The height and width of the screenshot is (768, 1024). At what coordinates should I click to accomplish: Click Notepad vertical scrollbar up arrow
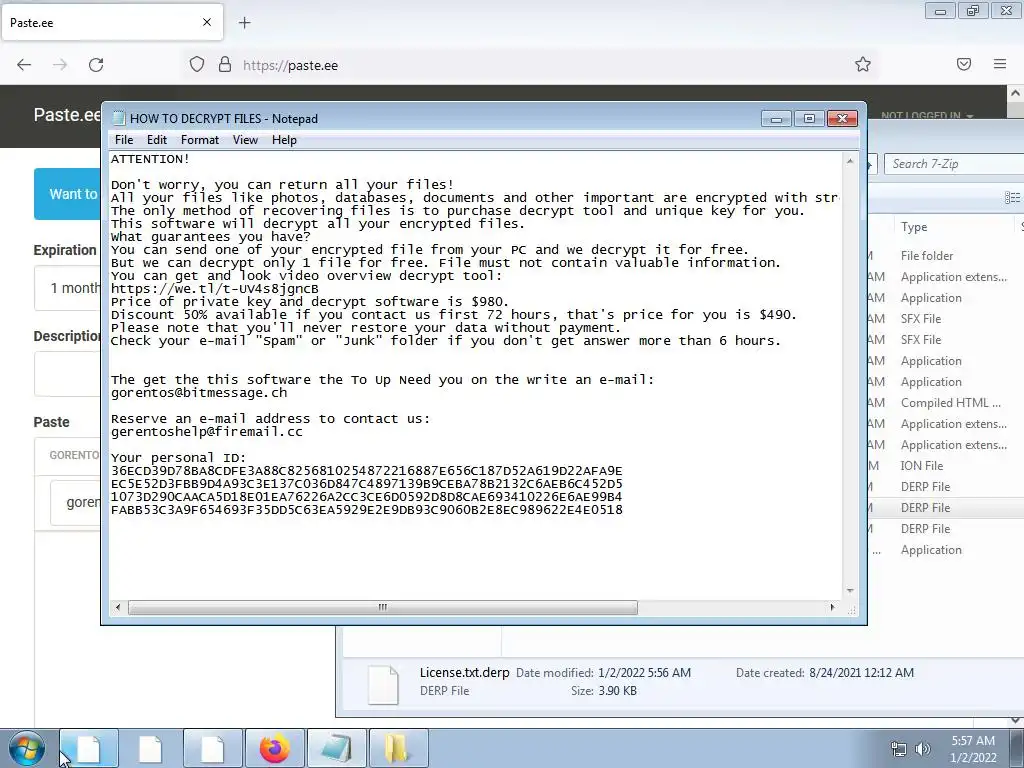pyautogui.click(x=850, y=161)
